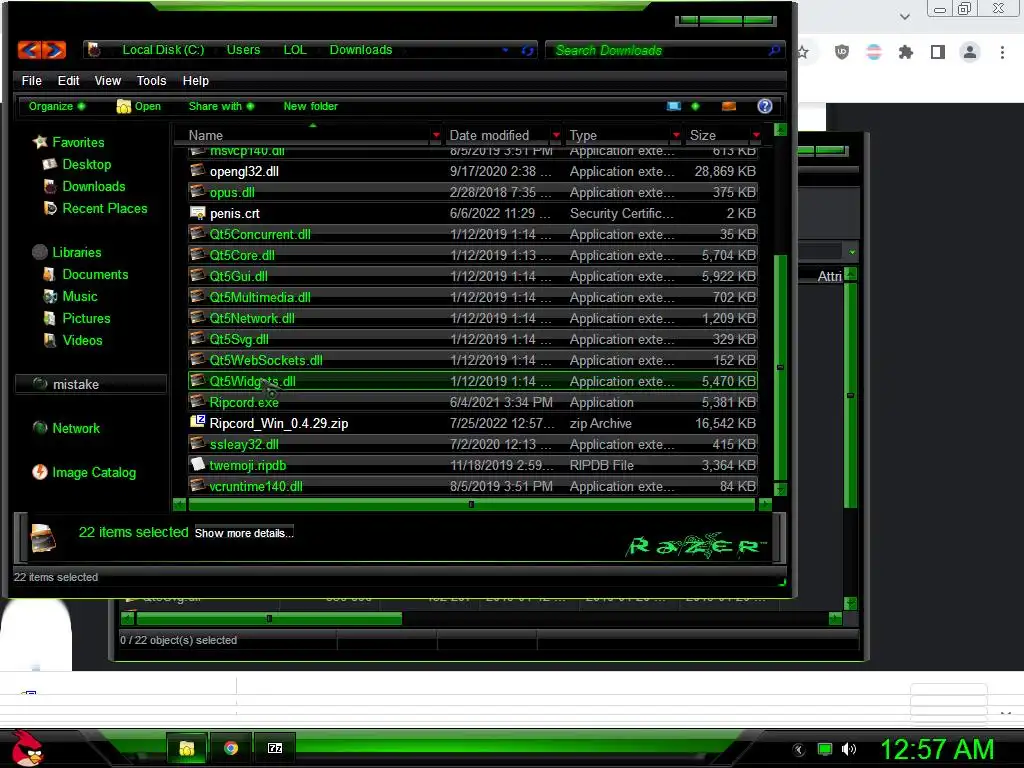This screenshot has height=768, width=1024.
Task: Select Recent Places in sidebar
Action: pos(104,208)
